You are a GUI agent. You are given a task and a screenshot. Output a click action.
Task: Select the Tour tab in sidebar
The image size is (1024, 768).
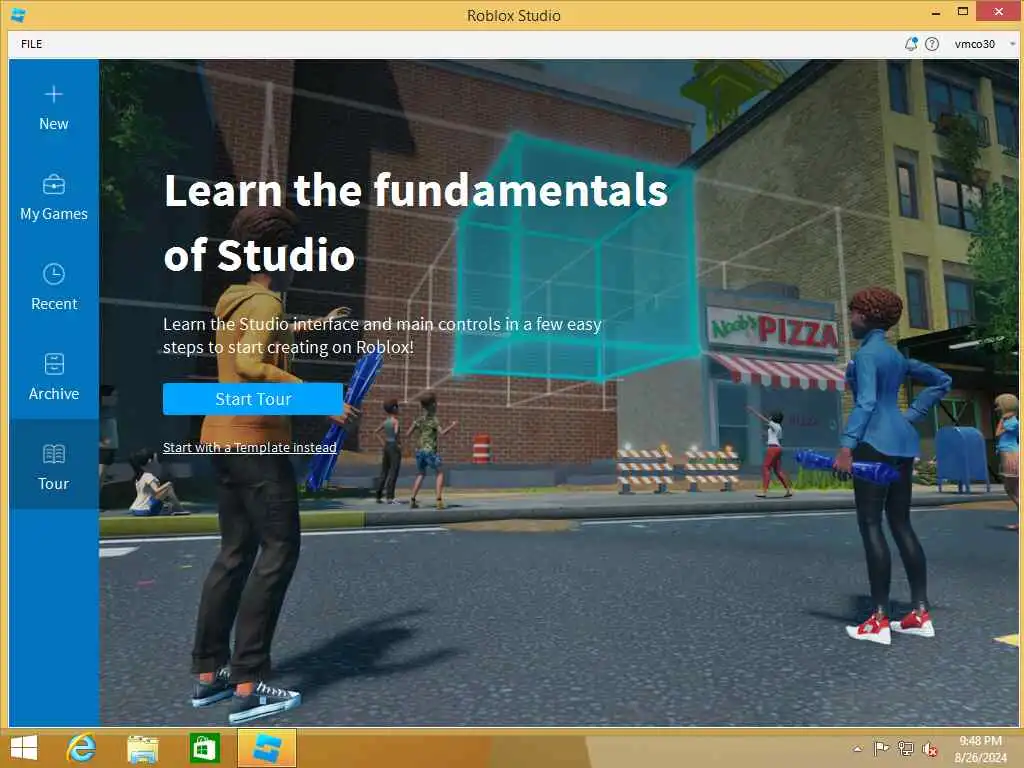(x=54, y=464)
